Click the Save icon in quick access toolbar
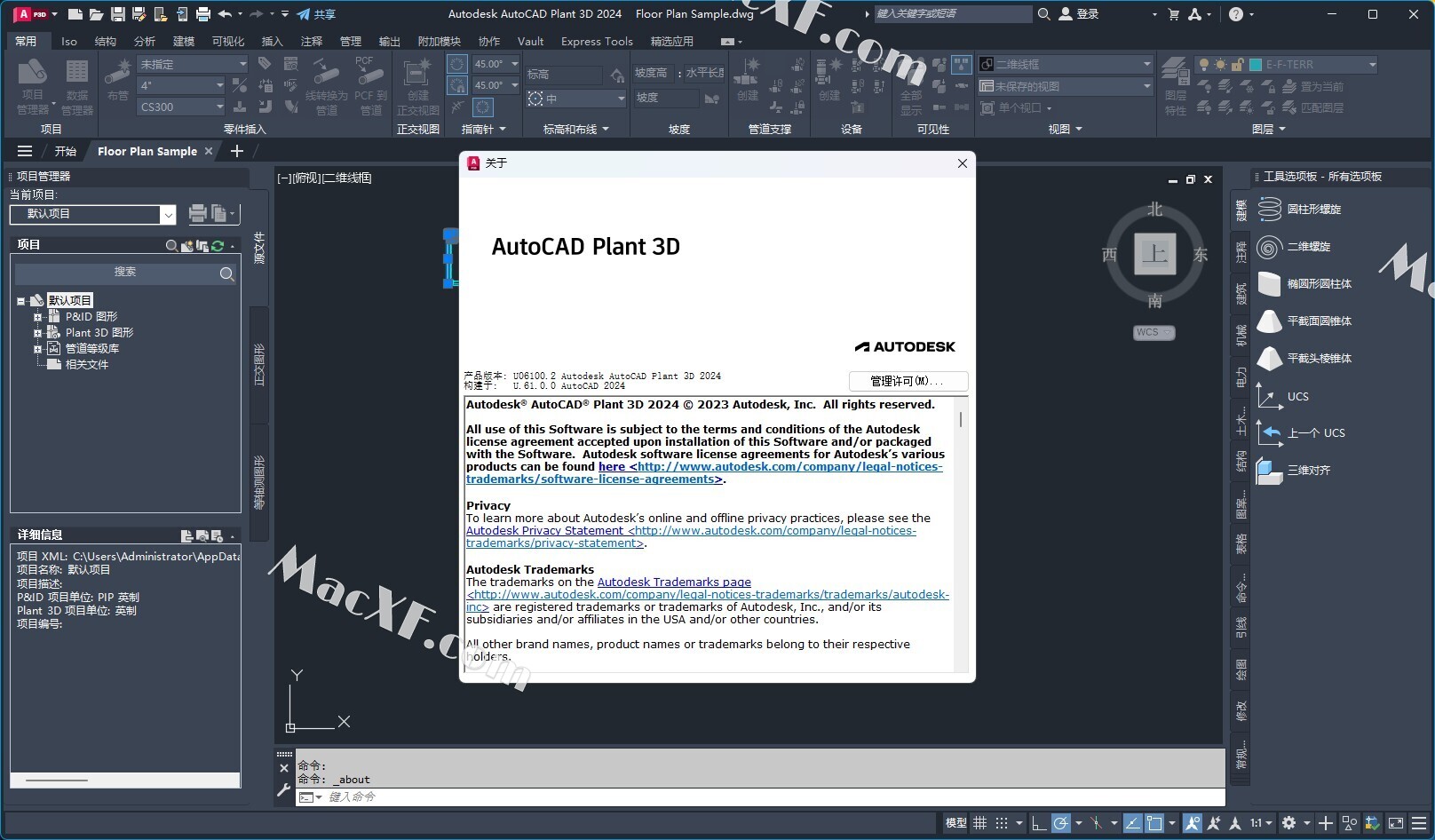 coord(117,14)
